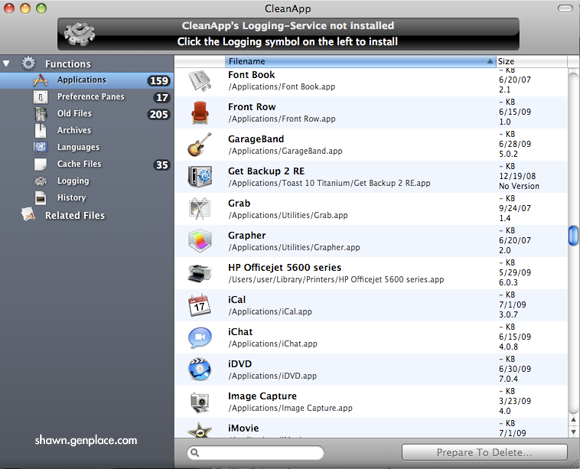Image resolution: width=580 pixels, height=469 pixels.
Task: Click the Logging gear icon in sidebar
Action: (40, 181)
